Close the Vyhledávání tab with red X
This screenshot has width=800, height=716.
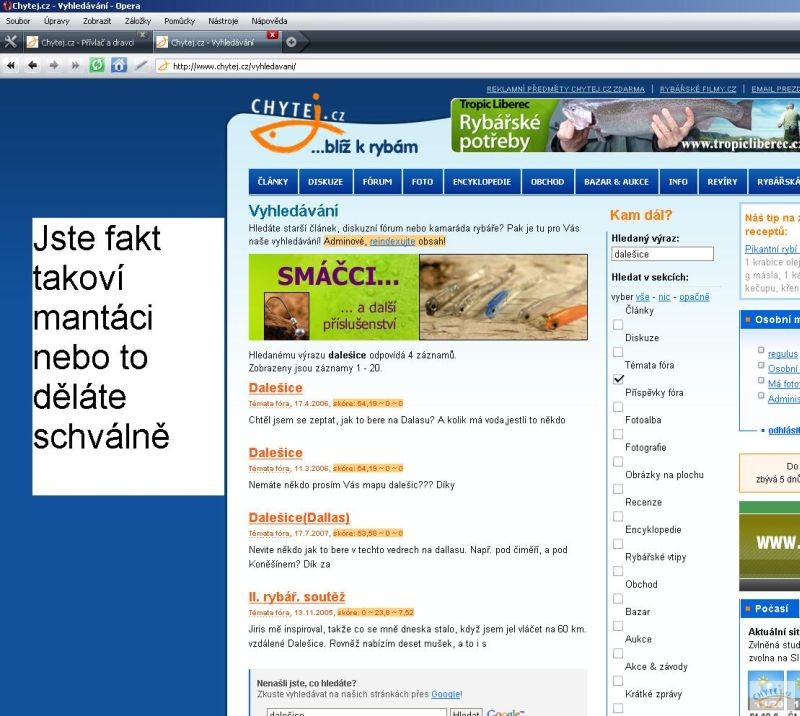pyautogui.click(x=272, y=35)
